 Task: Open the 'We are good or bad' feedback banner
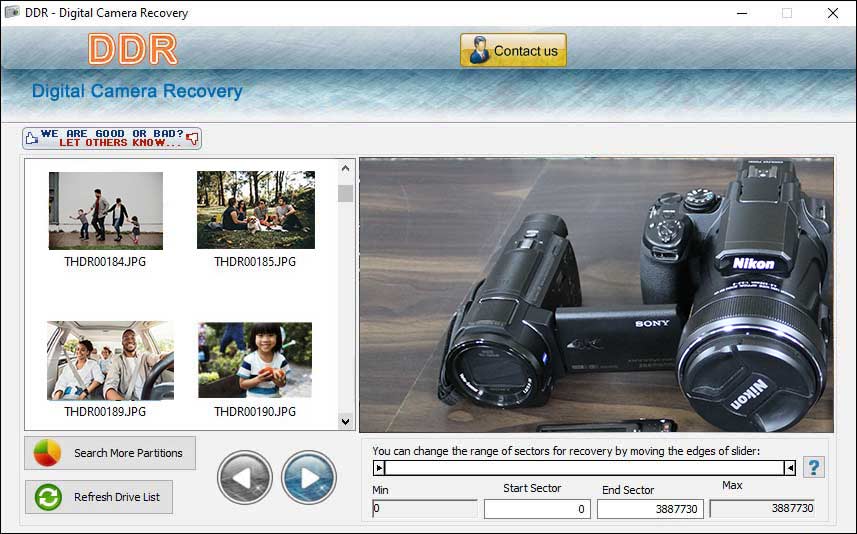[112, 138]
